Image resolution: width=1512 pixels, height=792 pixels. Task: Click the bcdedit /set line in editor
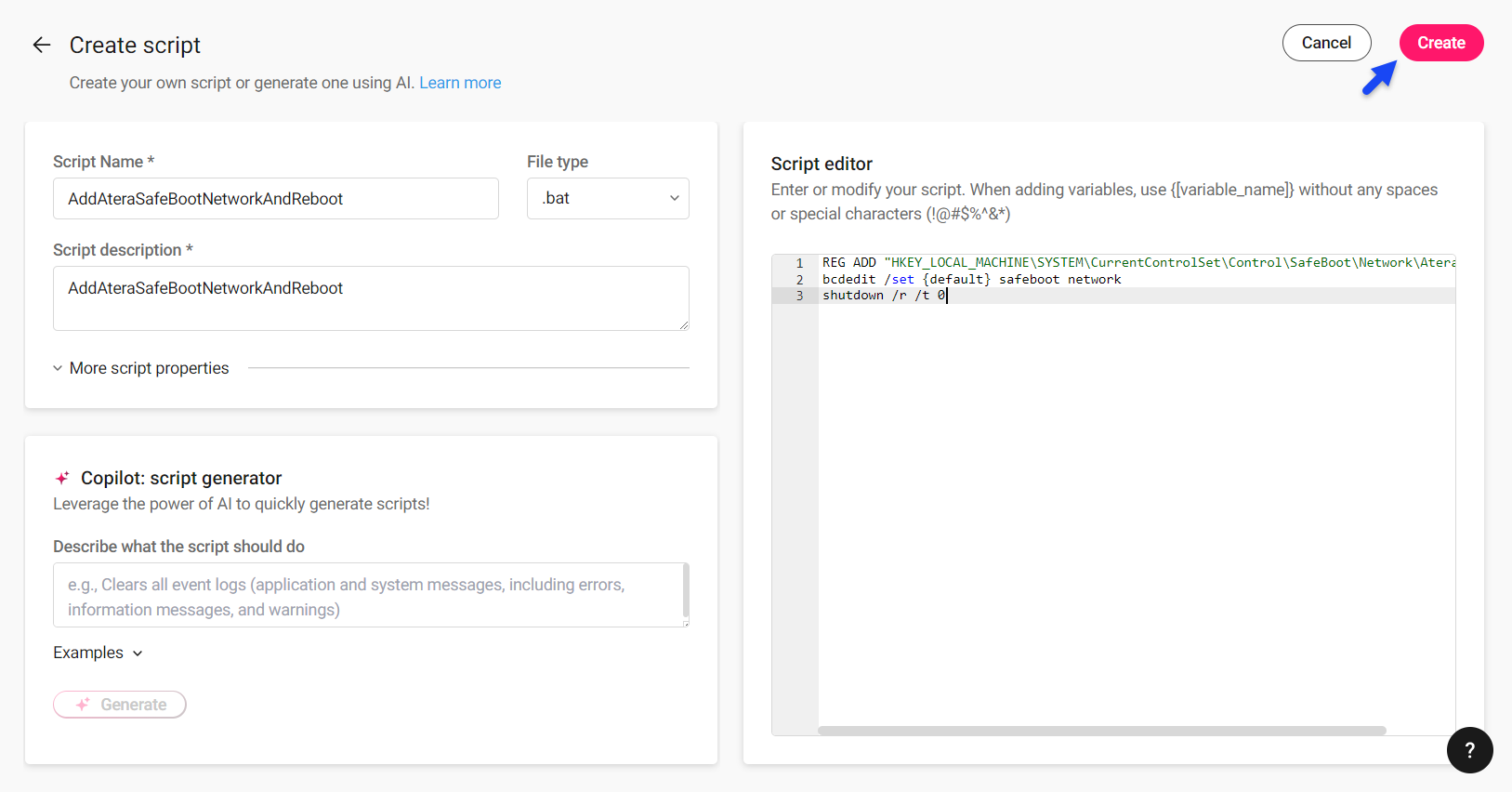coord(971,279)
